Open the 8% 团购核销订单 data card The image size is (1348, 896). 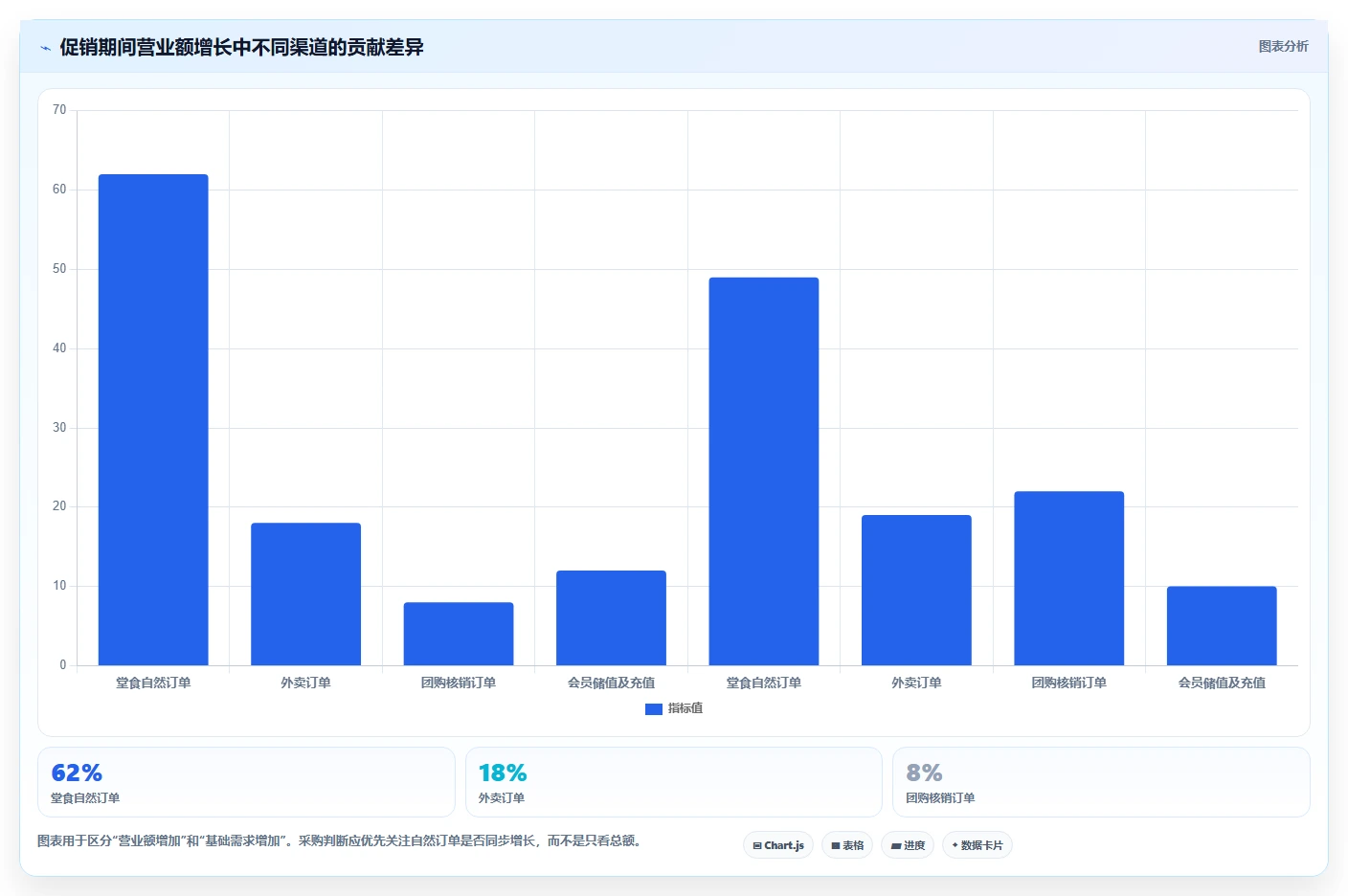tap(1101, 782)
